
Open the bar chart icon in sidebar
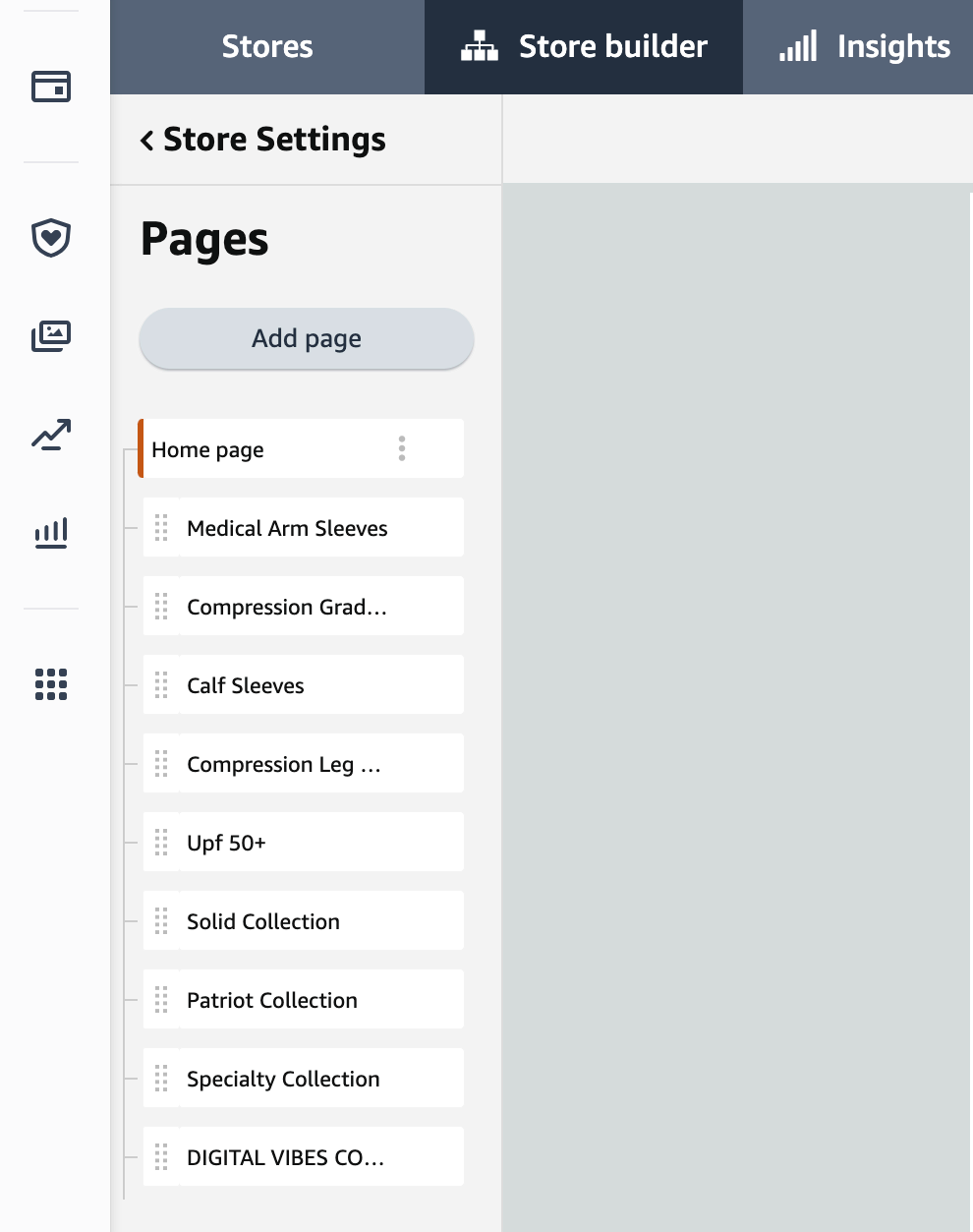51,533
